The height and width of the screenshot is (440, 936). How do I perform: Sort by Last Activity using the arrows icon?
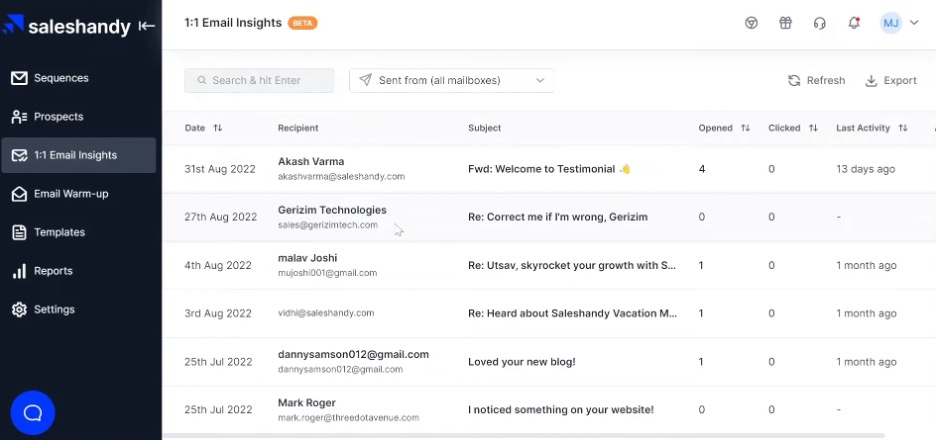tap(903, 128)
